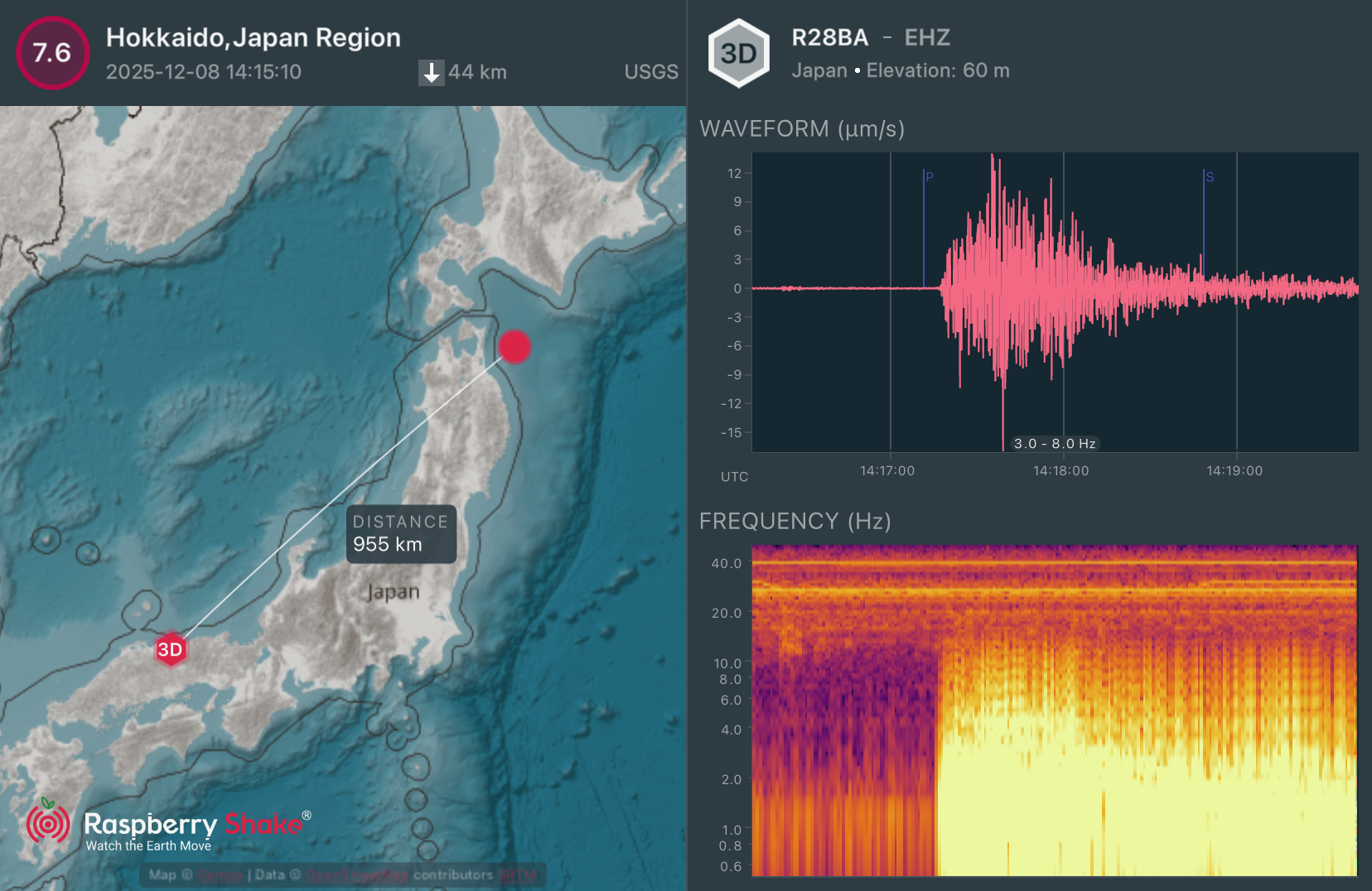Open the Gempa attribution link

coord(220,875)
